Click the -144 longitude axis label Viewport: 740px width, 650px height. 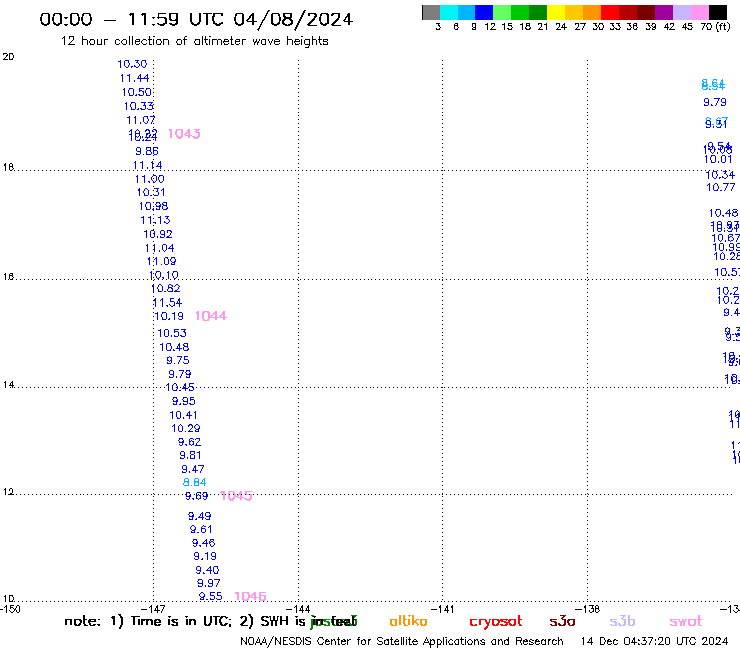coord(298,609)
